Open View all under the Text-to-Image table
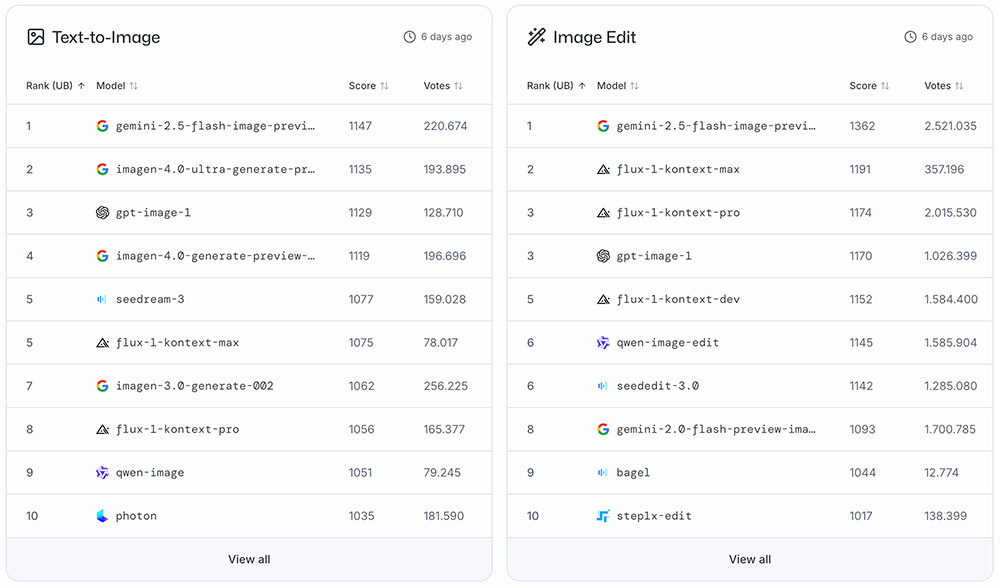 click(249, 560)
